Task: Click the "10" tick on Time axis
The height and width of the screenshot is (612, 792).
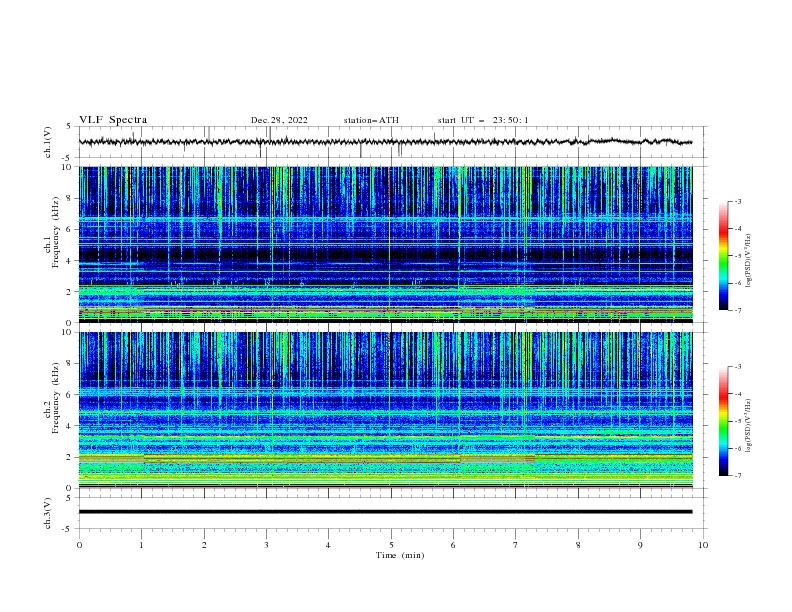Action: pos(703,545)
